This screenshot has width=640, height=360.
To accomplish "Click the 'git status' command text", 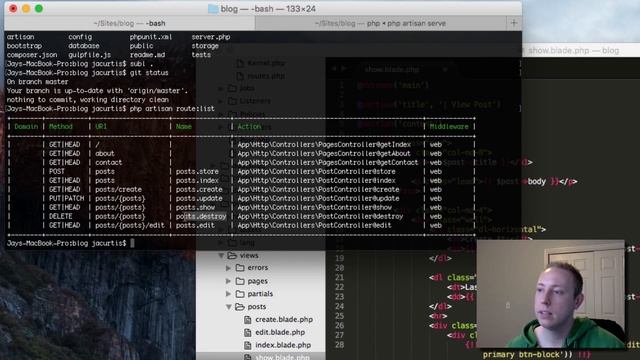I will tap(149, 73).
